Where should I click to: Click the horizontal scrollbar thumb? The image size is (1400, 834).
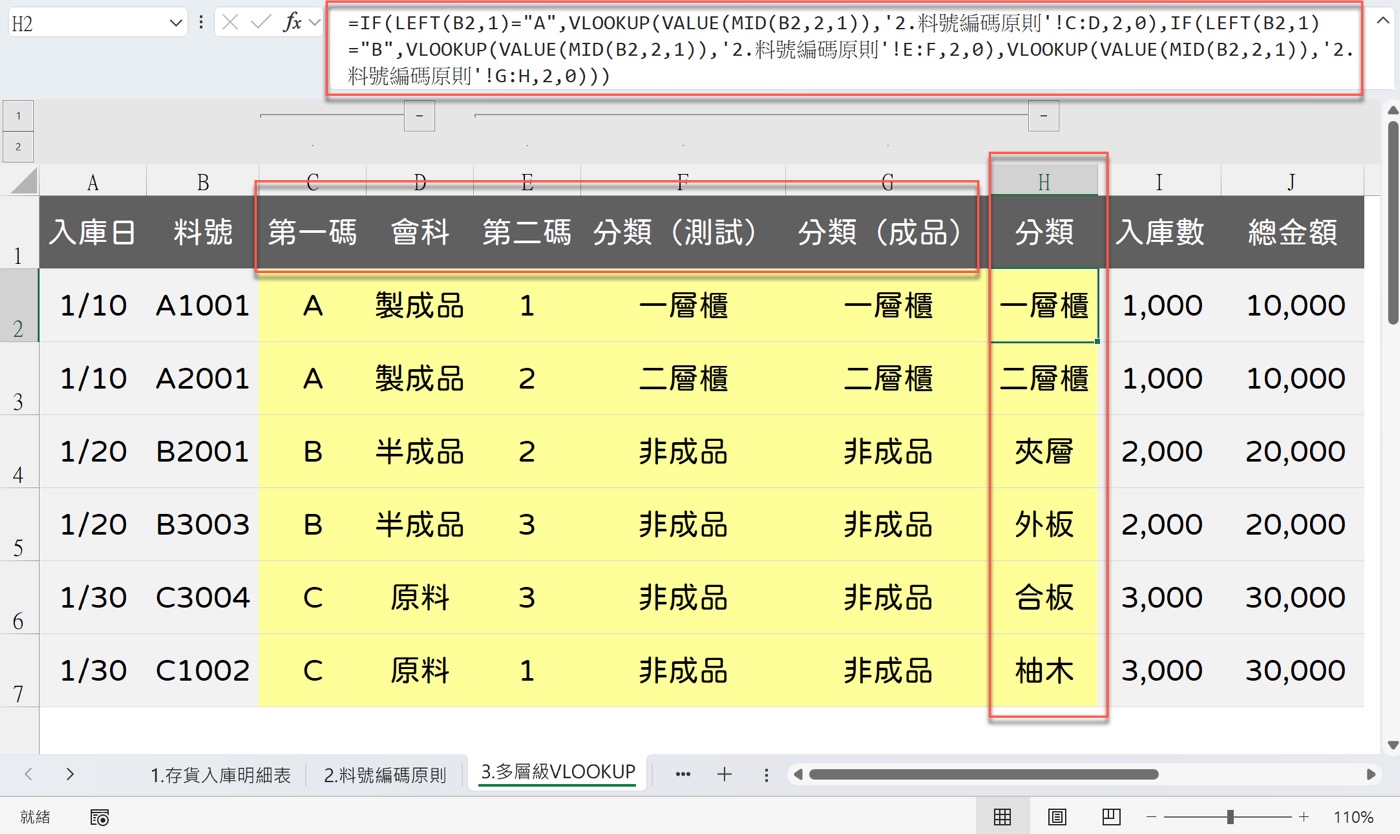983,774
